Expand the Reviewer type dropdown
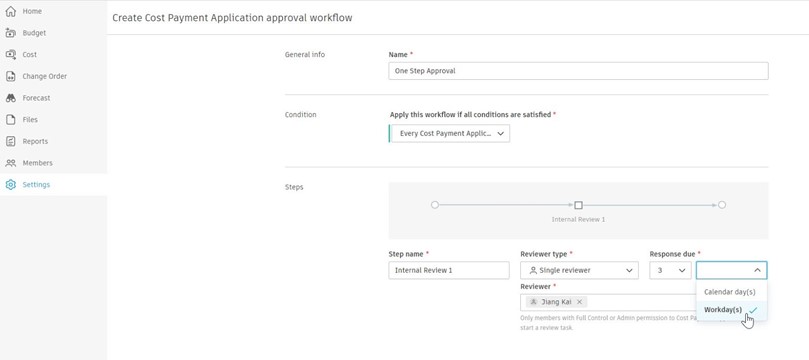Viewport: 809px width, 360px height. click(579, 270)
